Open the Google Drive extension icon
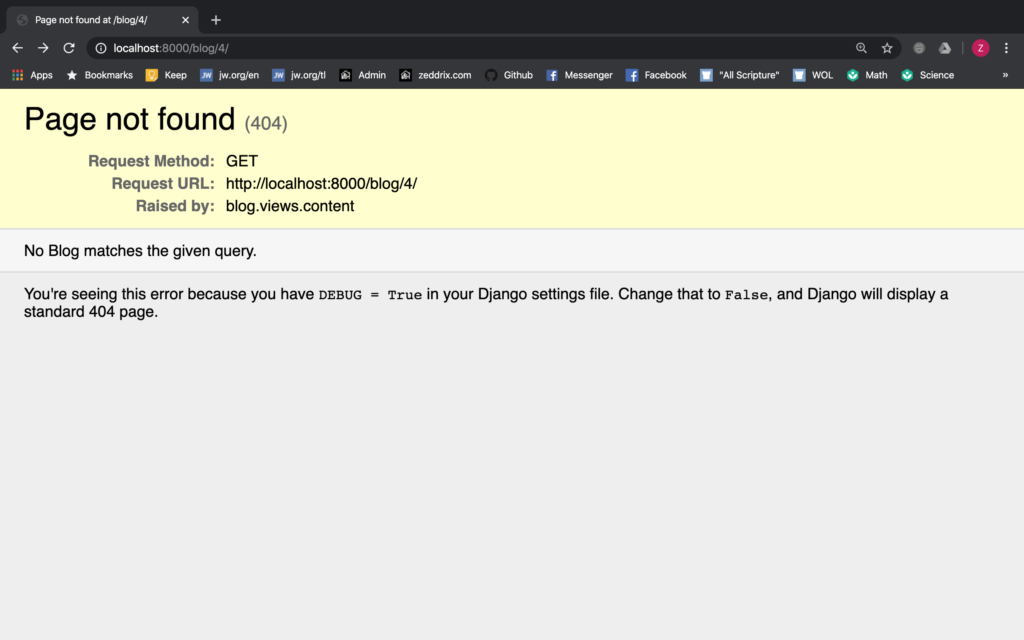The image size is (1024, 640). tap(945, 48)
